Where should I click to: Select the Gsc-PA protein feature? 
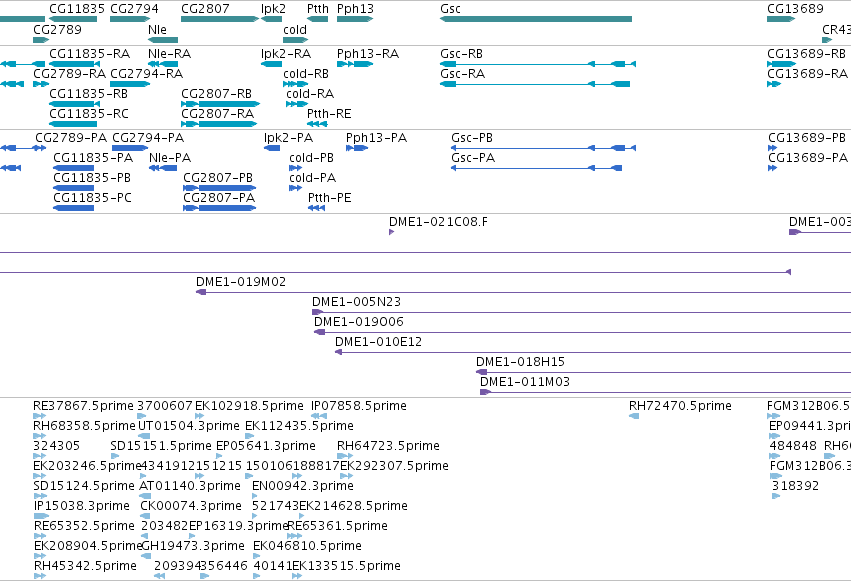click(x=536, y=168)
